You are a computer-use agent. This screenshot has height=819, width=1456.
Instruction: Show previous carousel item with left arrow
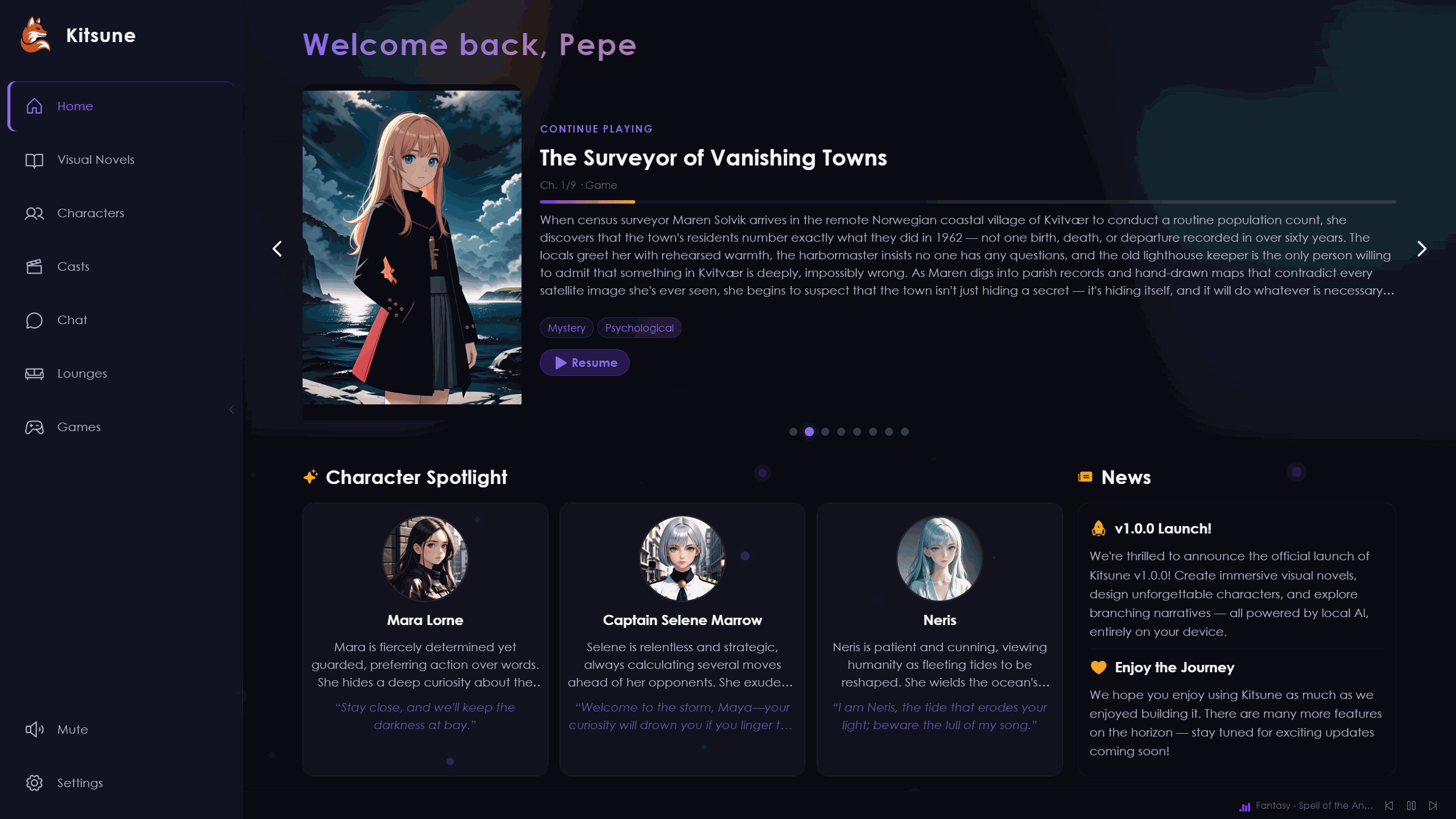[277, 249]
